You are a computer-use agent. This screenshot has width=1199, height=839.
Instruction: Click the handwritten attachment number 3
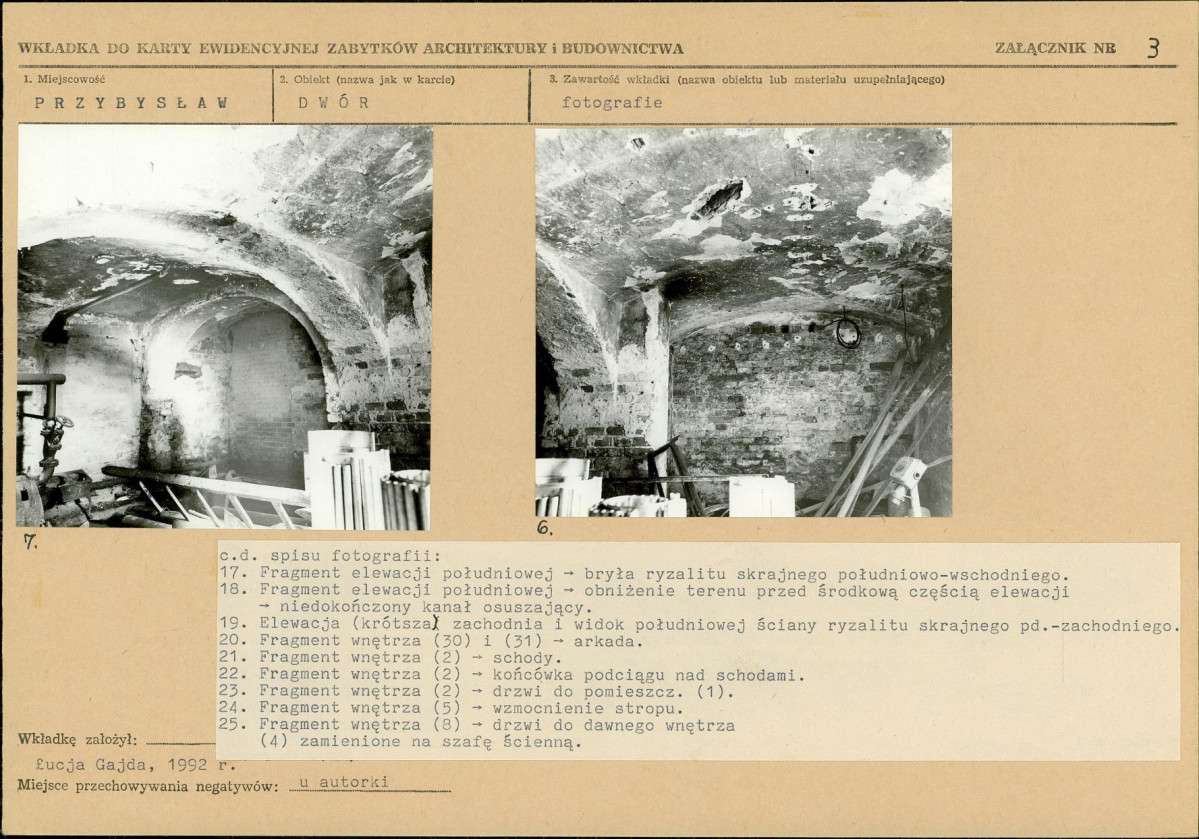pos(1153,48)
